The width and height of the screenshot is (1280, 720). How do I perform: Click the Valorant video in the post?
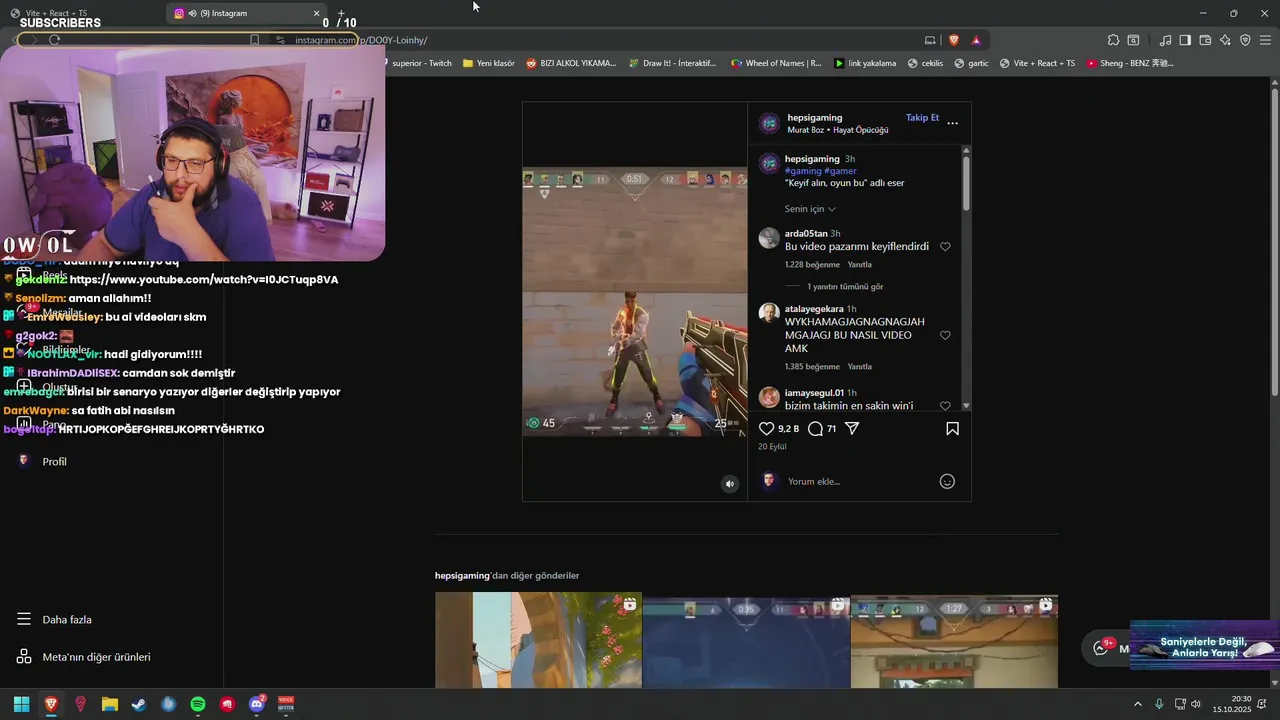click(634, 301)
